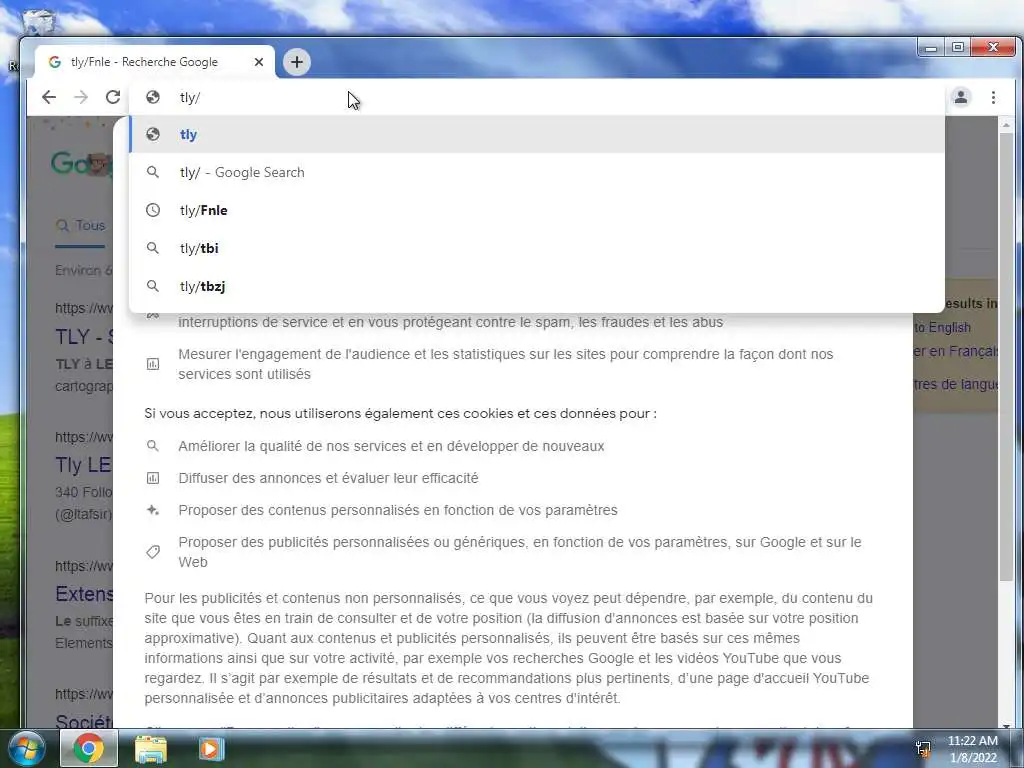Reload the page with refresh icon
The height and width of the screenshot is (768, 1024).
[113, 97]
